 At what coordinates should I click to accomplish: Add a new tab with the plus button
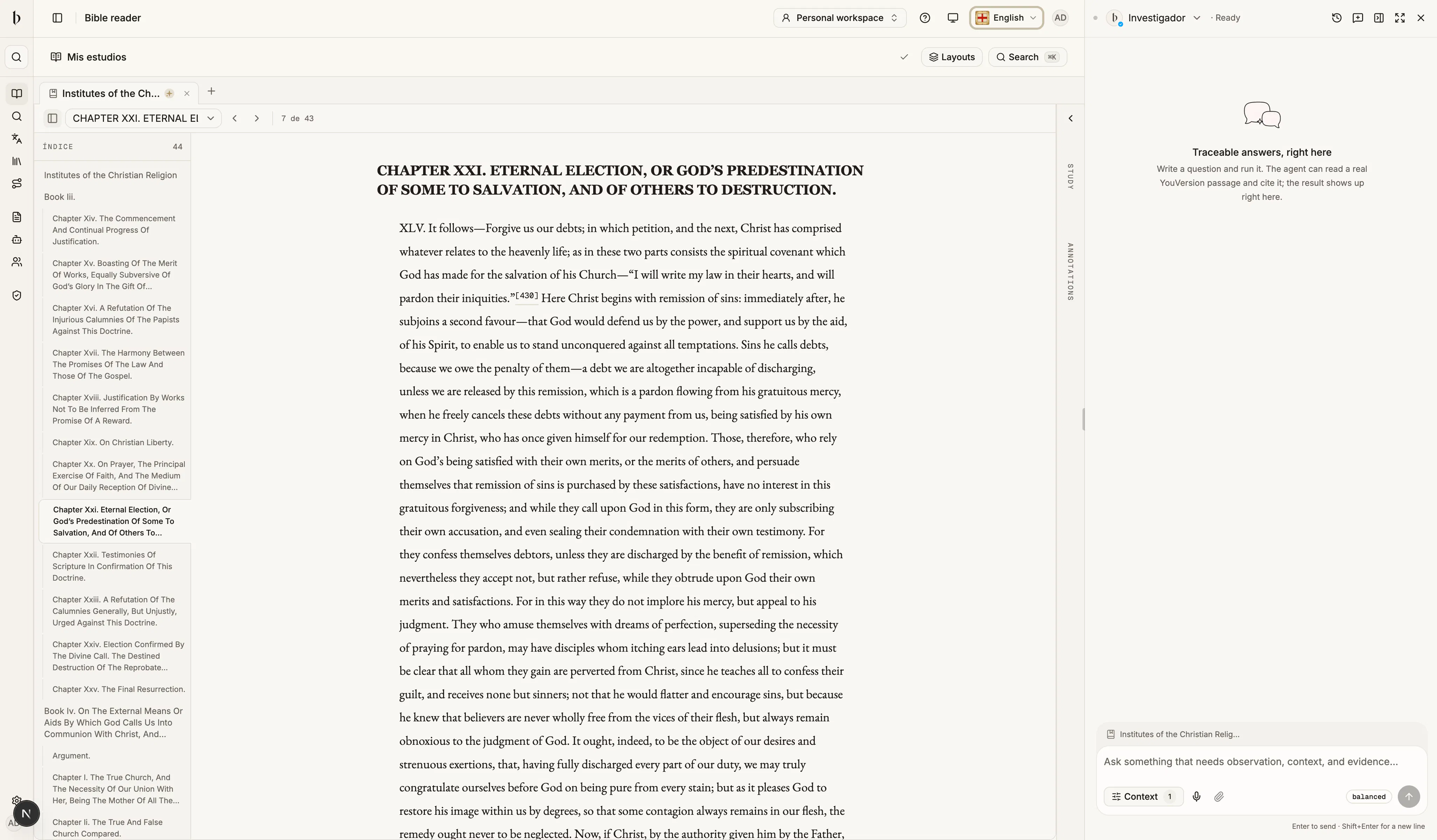[211, 91]
